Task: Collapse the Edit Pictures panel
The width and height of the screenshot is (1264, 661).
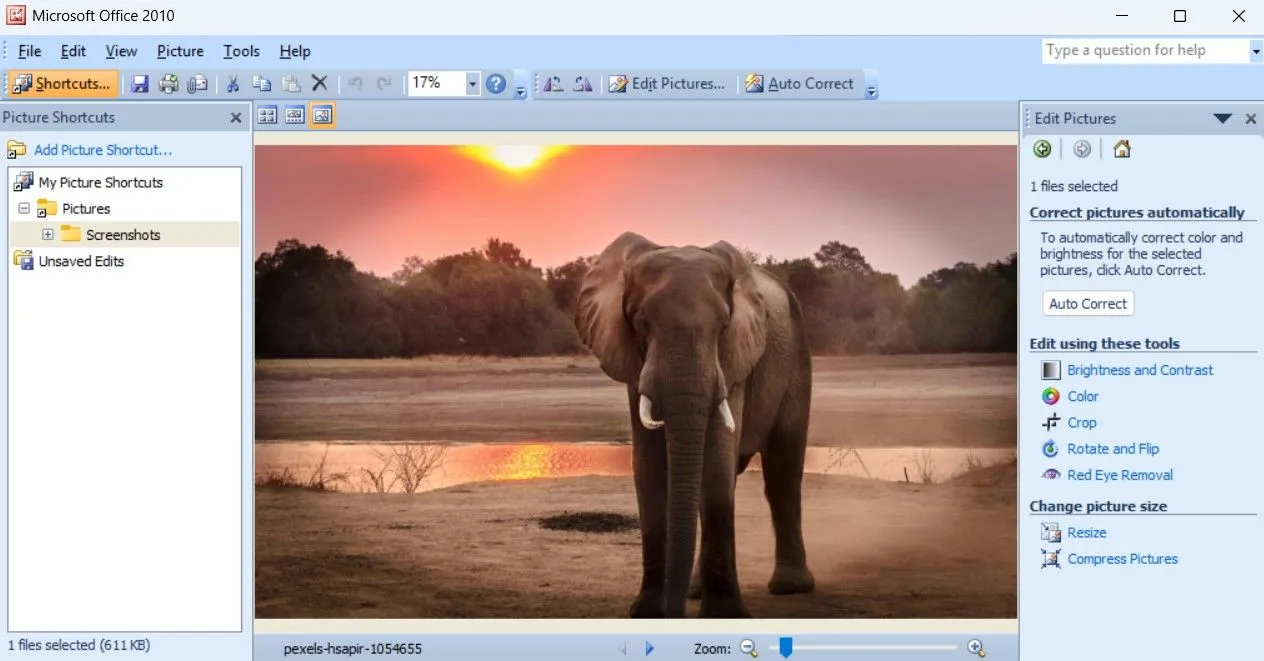Action: point(1222,118)
